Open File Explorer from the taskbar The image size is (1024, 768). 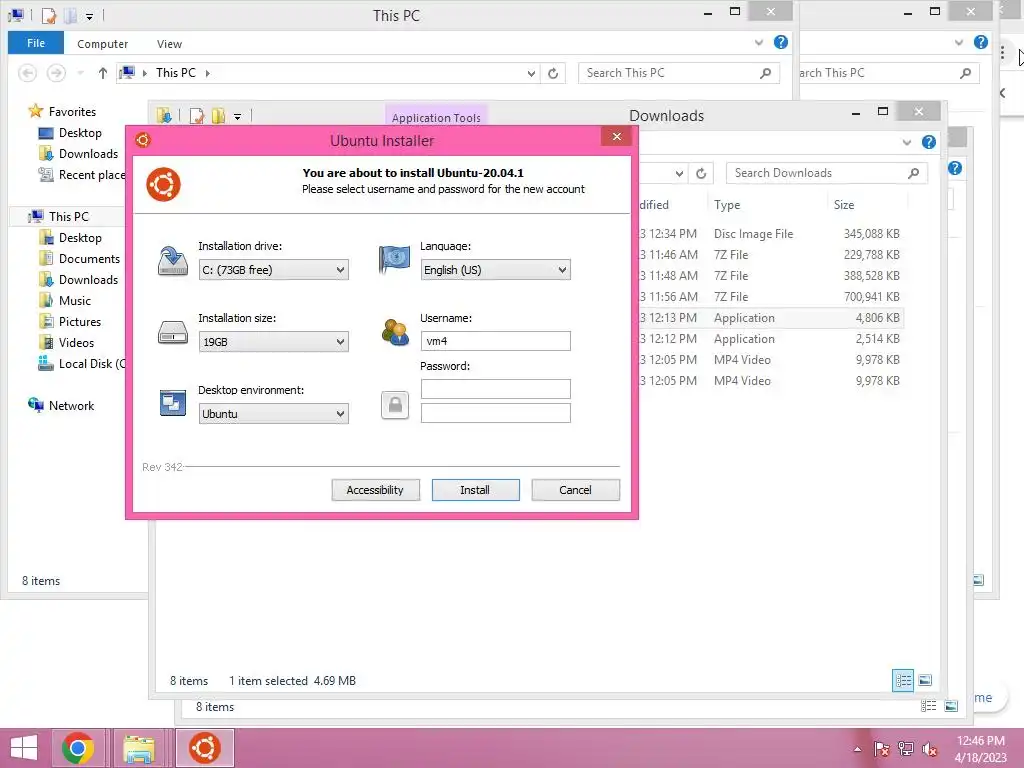(x=139, y=748)
